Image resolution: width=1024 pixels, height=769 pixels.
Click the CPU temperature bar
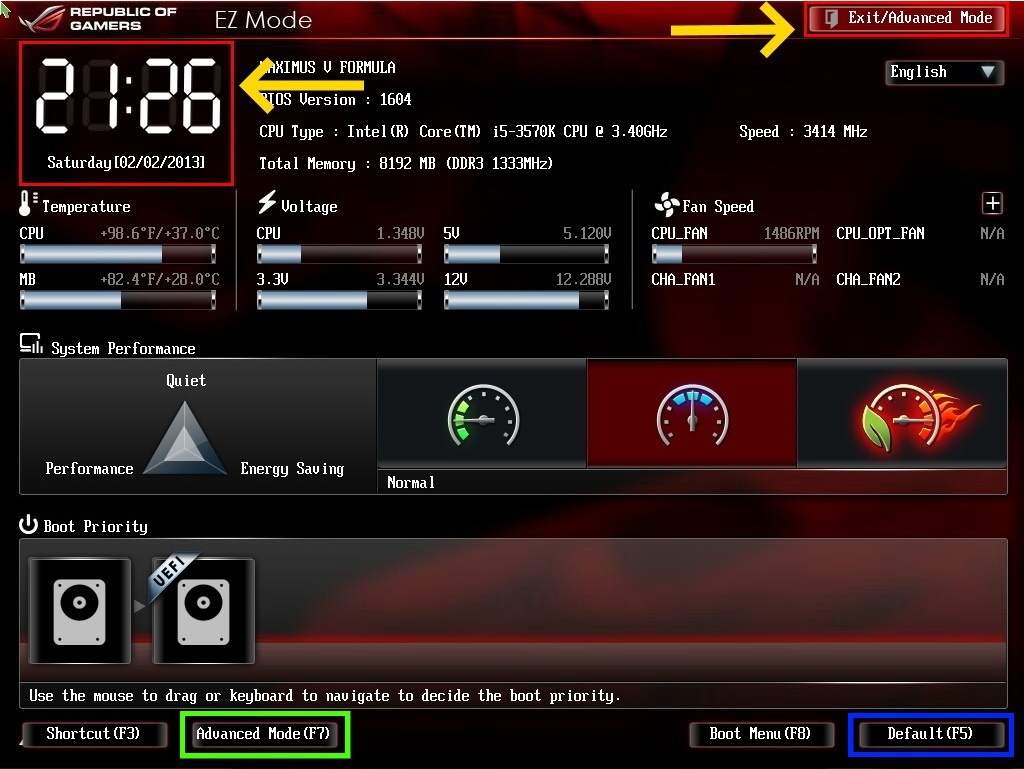coord(118,254)
